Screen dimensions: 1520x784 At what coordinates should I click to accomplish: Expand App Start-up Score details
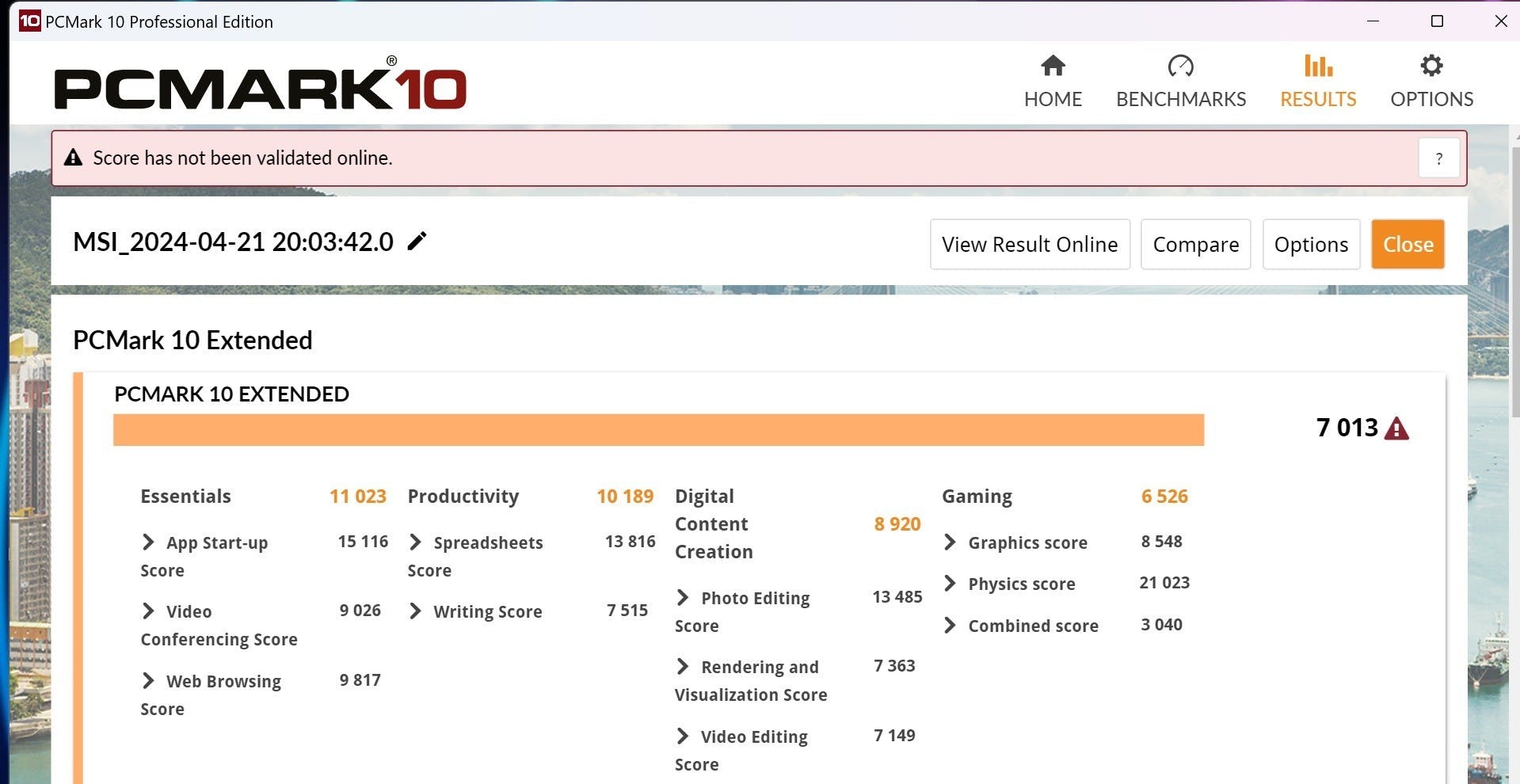point(148,542)
